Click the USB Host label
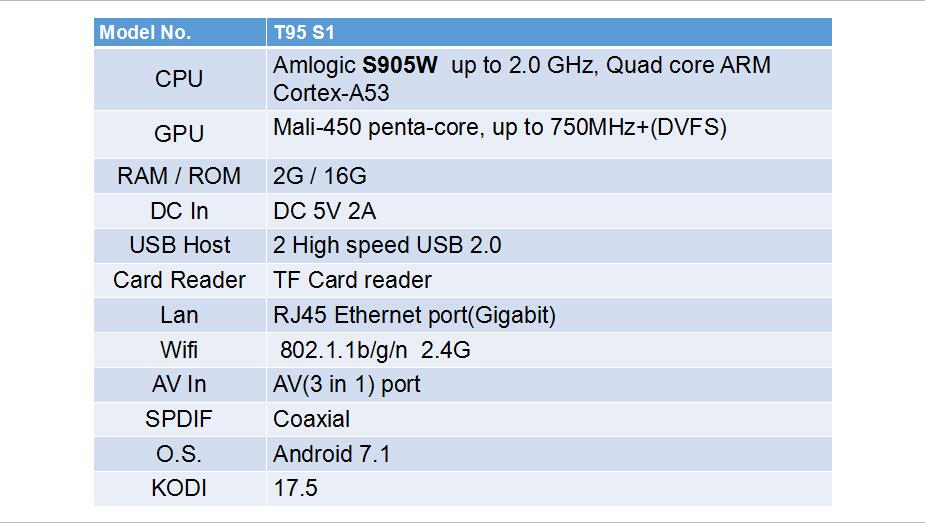Screen dimensions: 925x523 (x=179, y=245)
